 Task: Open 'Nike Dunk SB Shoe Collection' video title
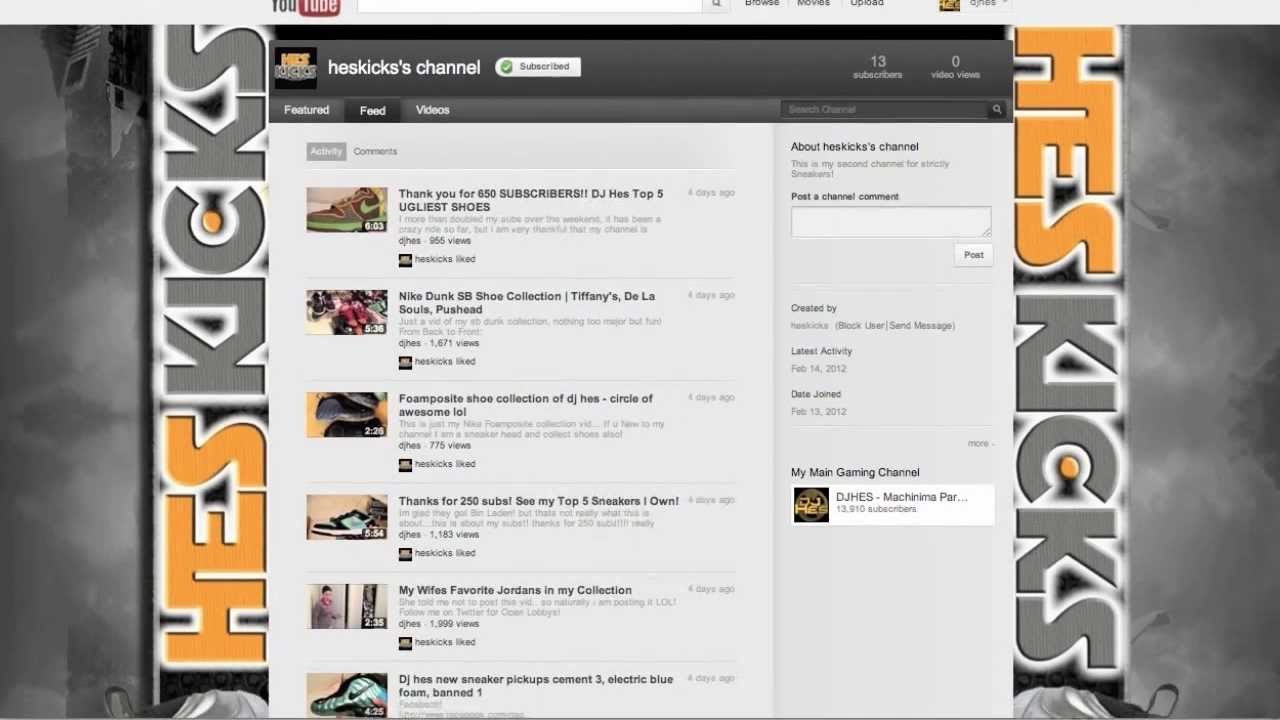(x=527, y=302)
